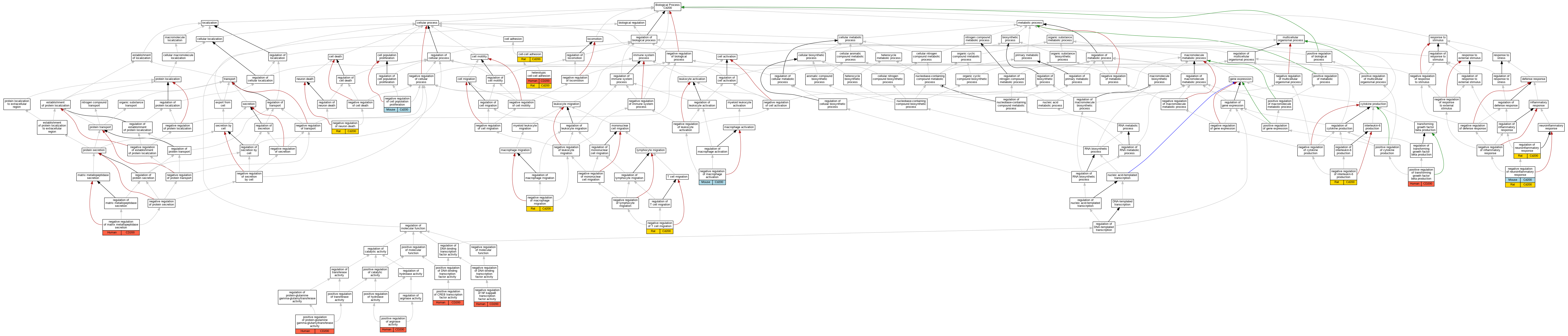
Task: Select the node labeled exactly 'gene expression'
Action: point(1241,79)
